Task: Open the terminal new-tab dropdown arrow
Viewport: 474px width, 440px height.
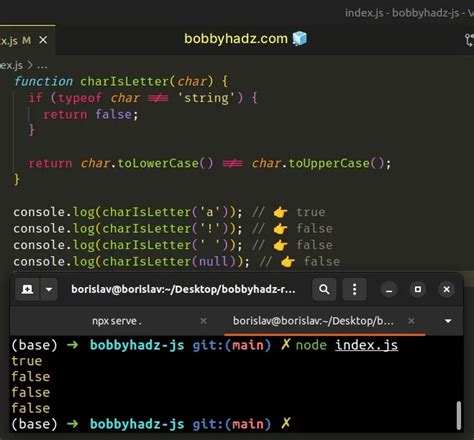Action: [49, 289]
